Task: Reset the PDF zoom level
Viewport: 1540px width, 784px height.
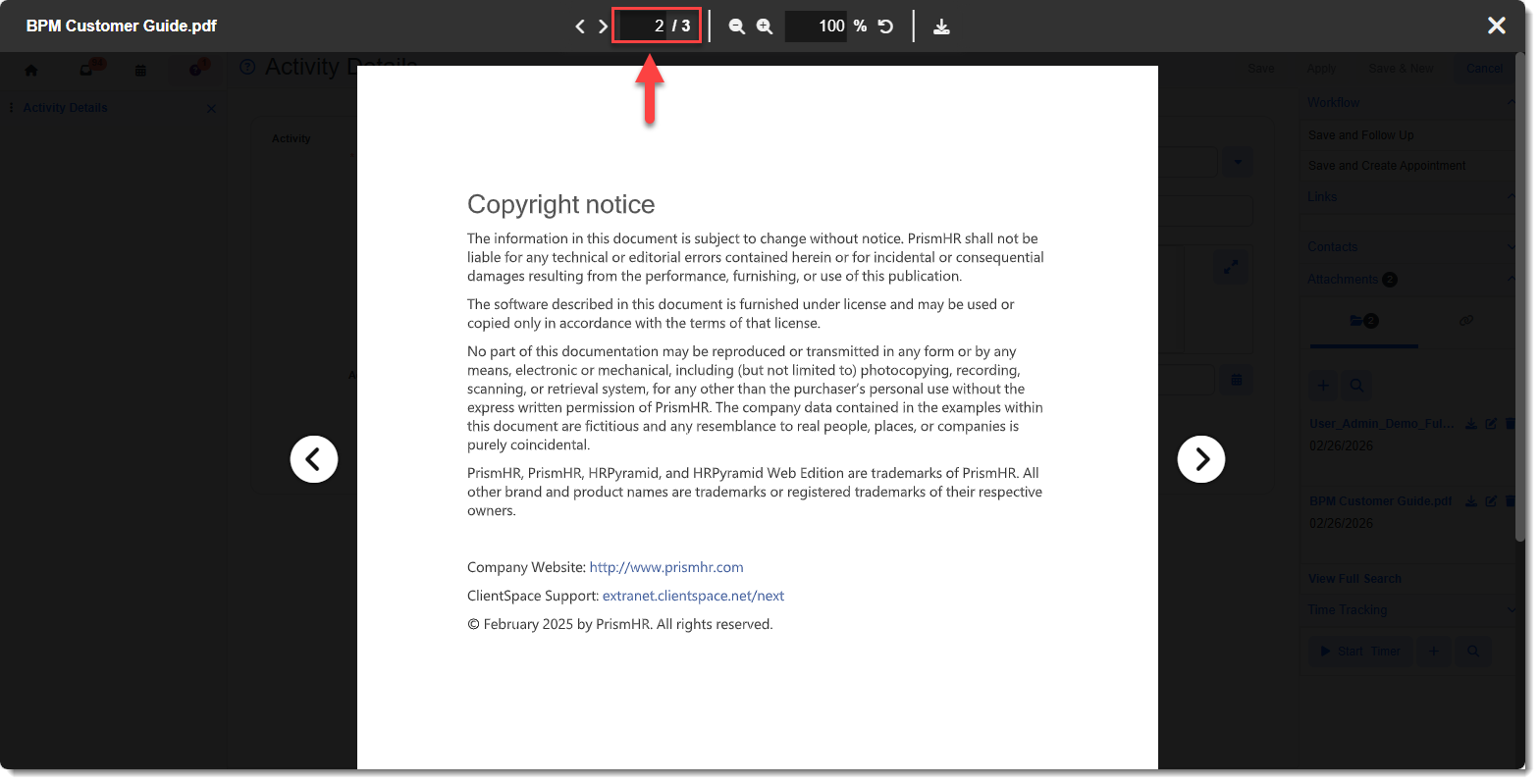Action: tap(885, 26)
